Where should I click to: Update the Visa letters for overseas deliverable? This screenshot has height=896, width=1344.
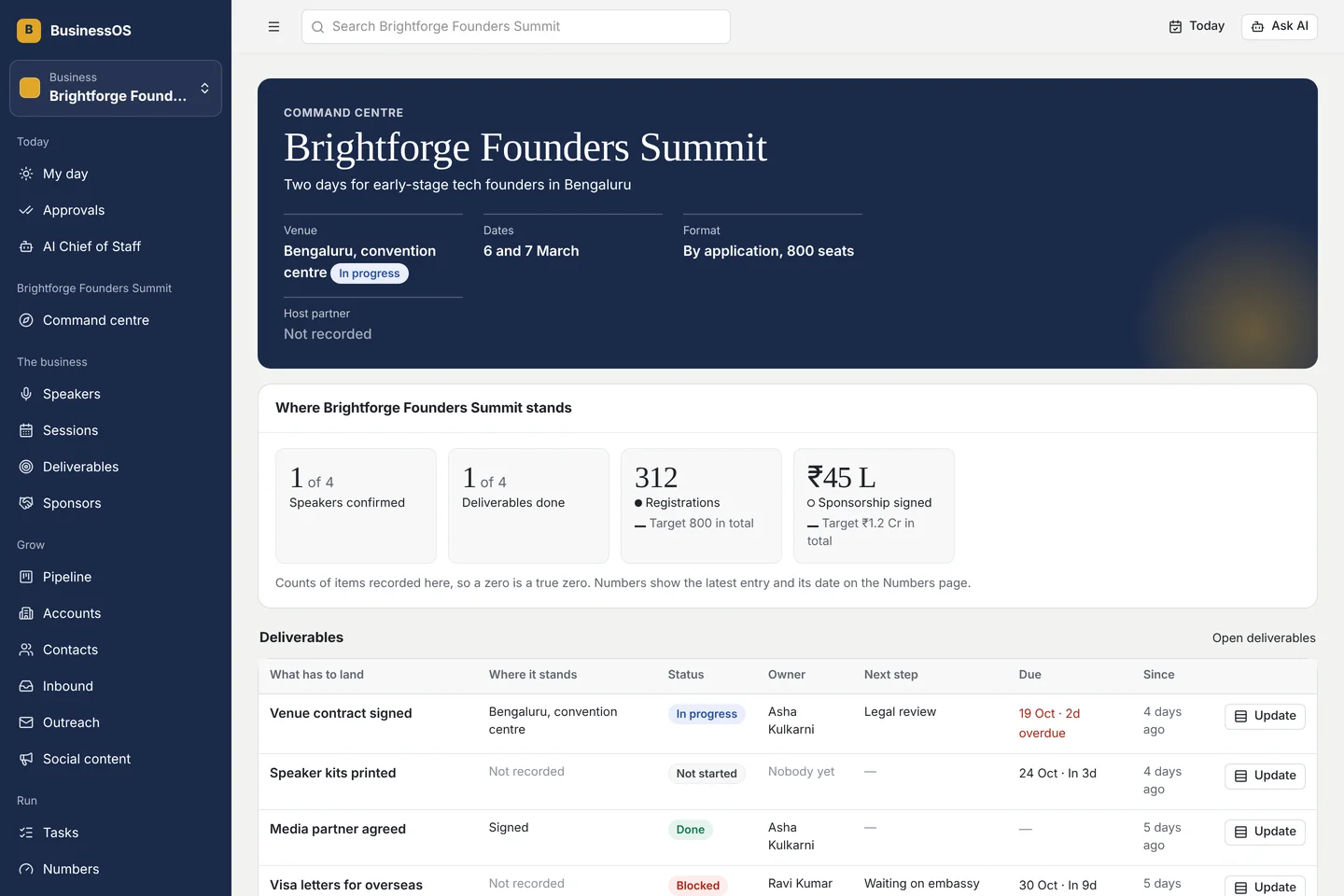point(1265,887)
